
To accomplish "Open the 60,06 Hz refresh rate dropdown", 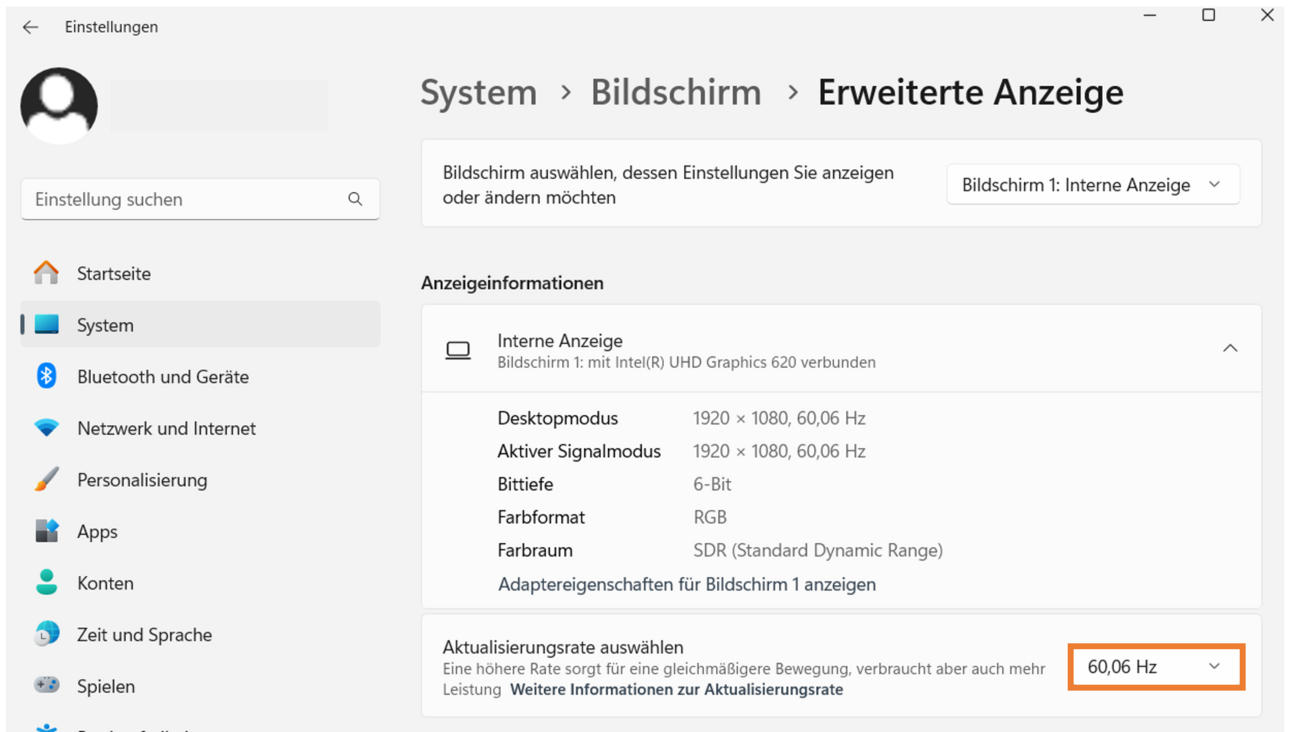I will 1156,667.
